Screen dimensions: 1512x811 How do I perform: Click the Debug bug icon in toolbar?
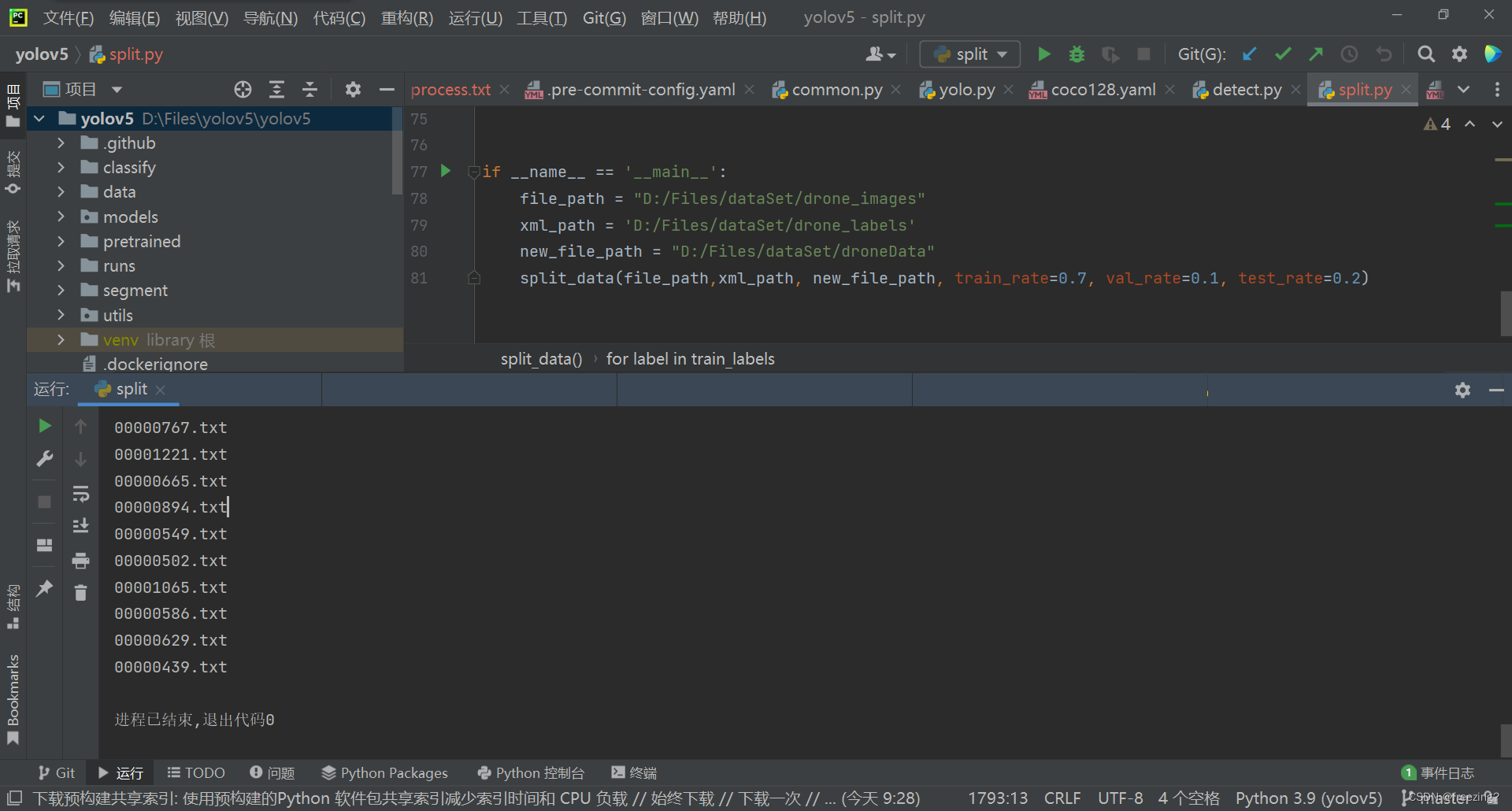1077,54
